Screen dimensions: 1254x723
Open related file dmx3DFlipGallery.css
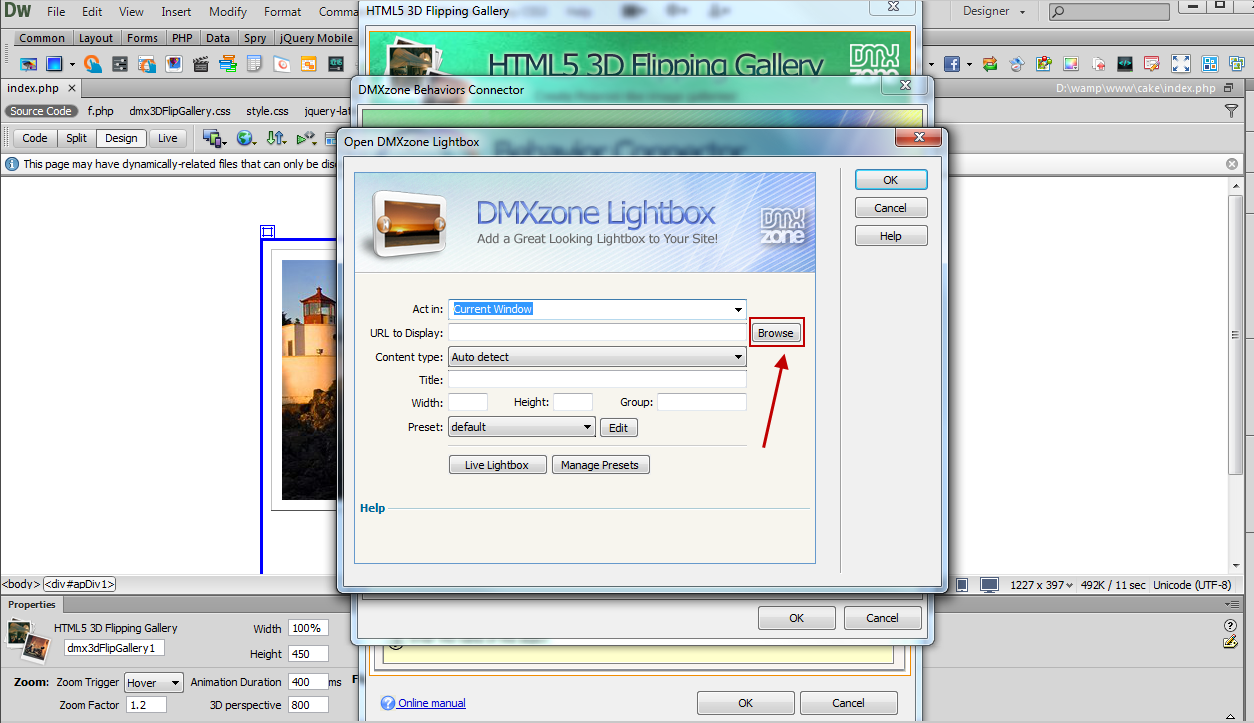click(x=180, y=111)
